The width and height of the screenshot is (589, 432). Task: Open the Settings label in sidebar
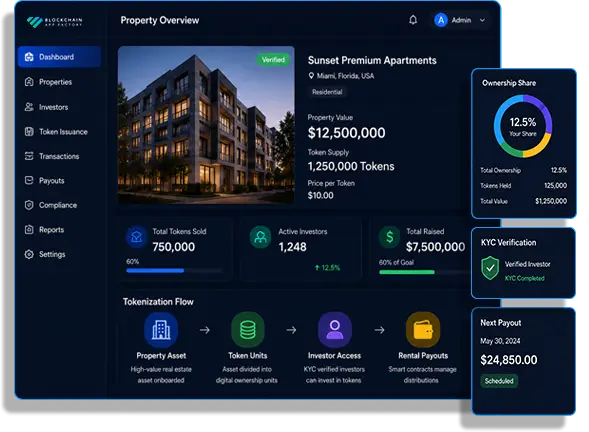[52, 254]
